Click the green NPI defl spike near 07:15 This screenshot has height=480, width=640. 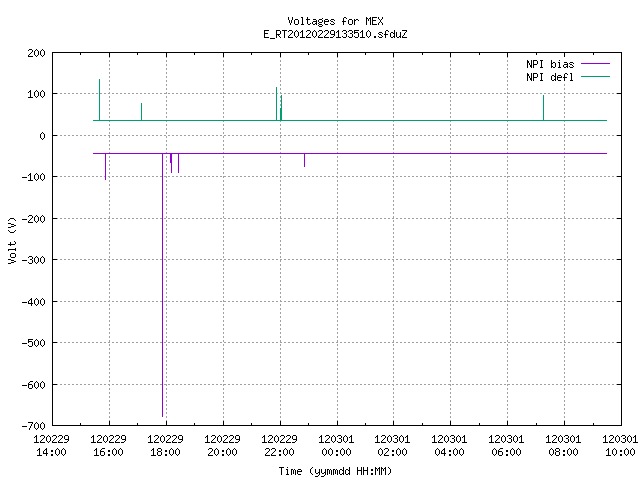tap(543, 108)
